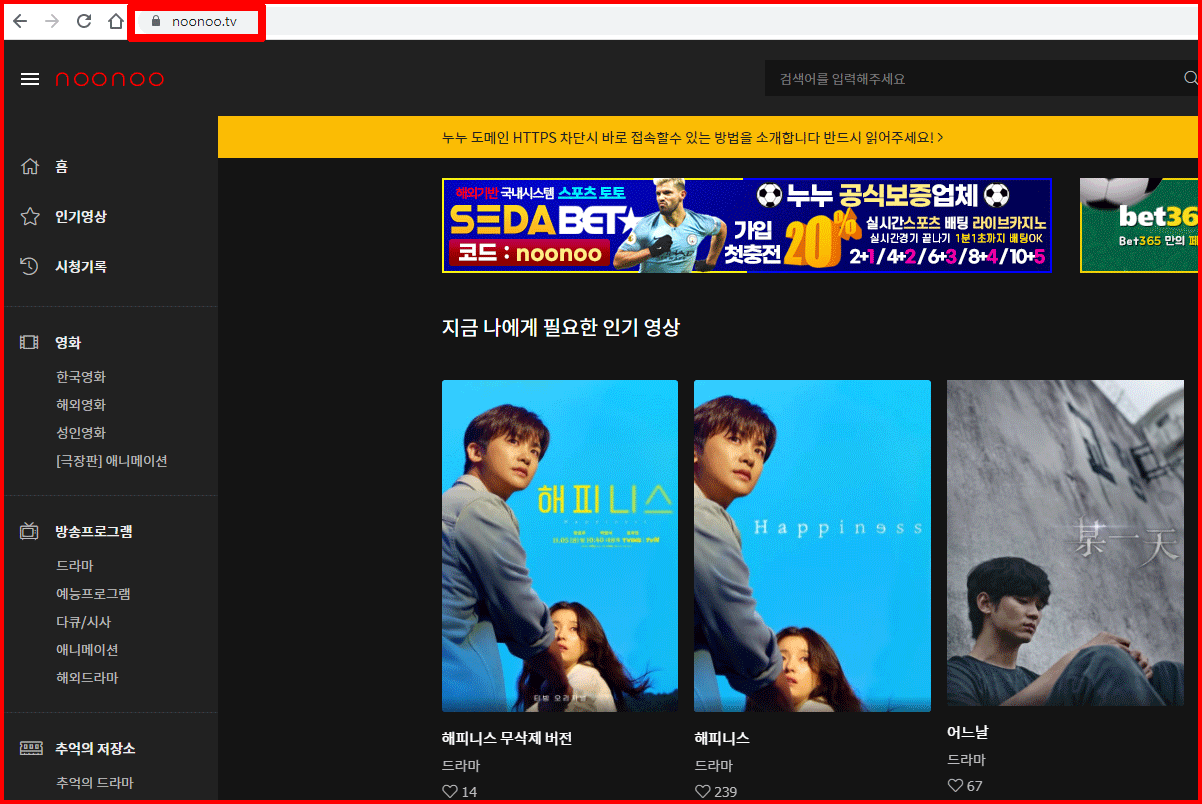Open 시청기록 in the sidebar

81,266
